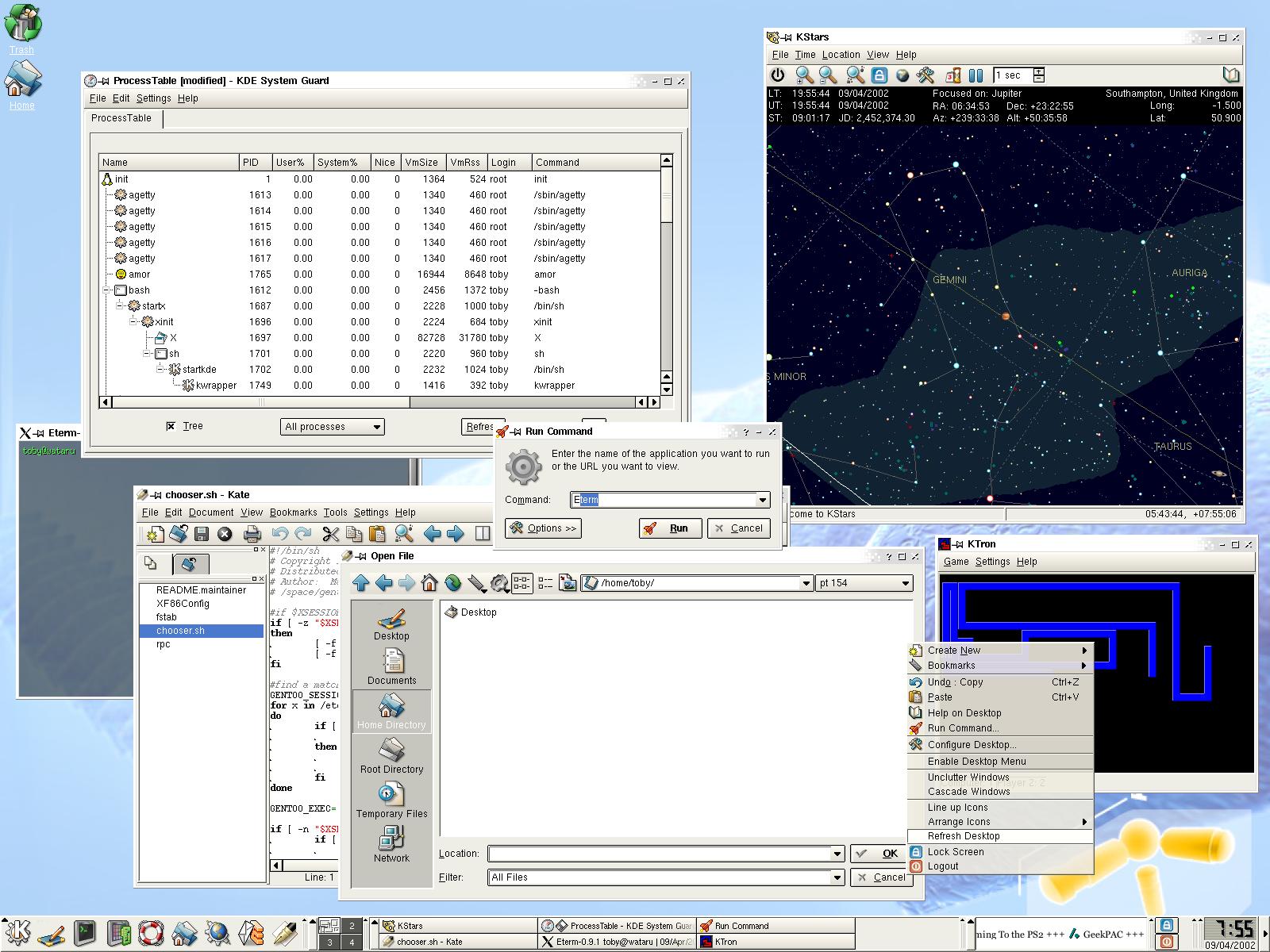The width and height of the screenshot is (1270, 952).
Task: Open the /home/toby/ path dropdown
Action: click(x=806, y=583)
